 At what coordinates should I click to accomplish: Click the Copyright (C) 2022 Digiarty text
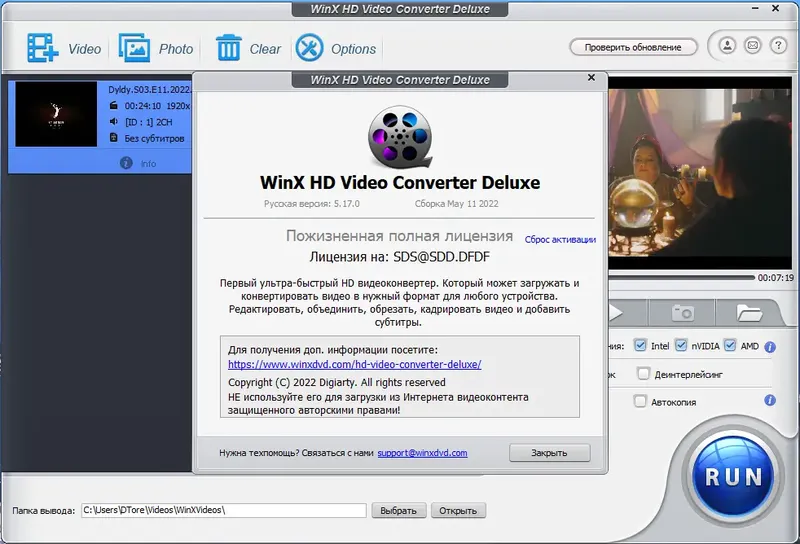(x=337, y=382)
